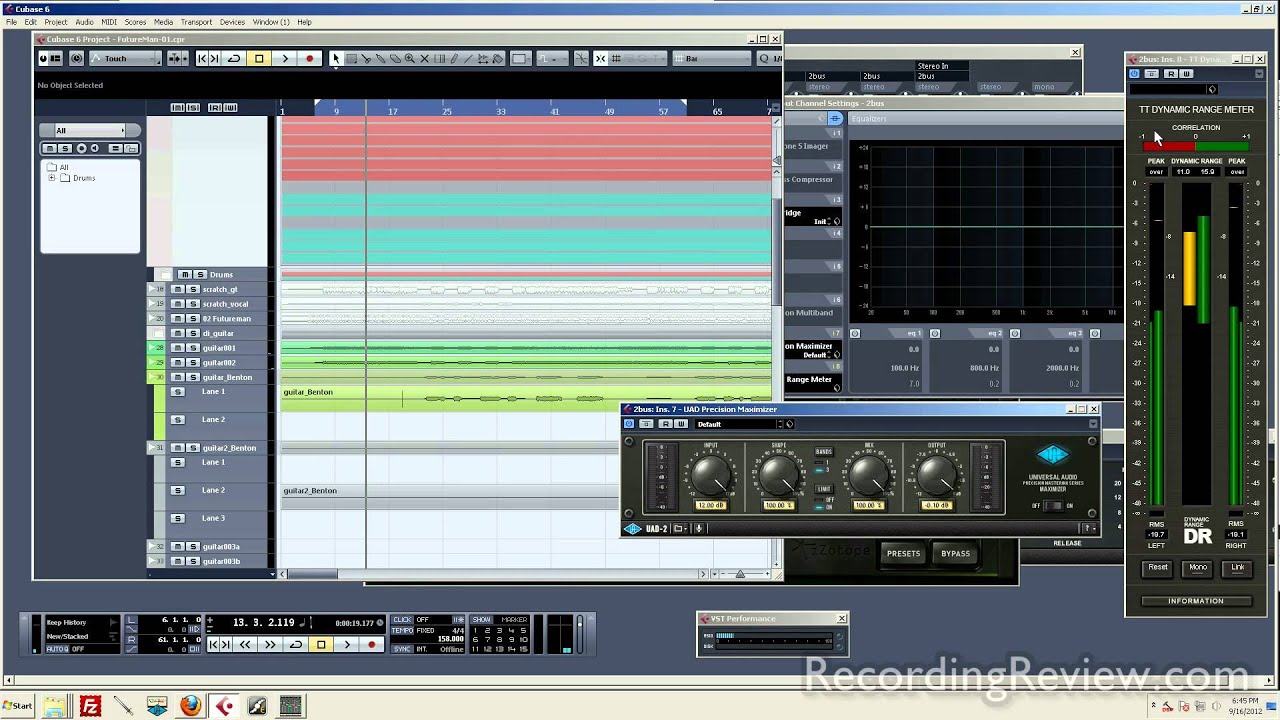Click the 33 bar mark on ruler
The image size is (1280, 720).
(501, 111)
